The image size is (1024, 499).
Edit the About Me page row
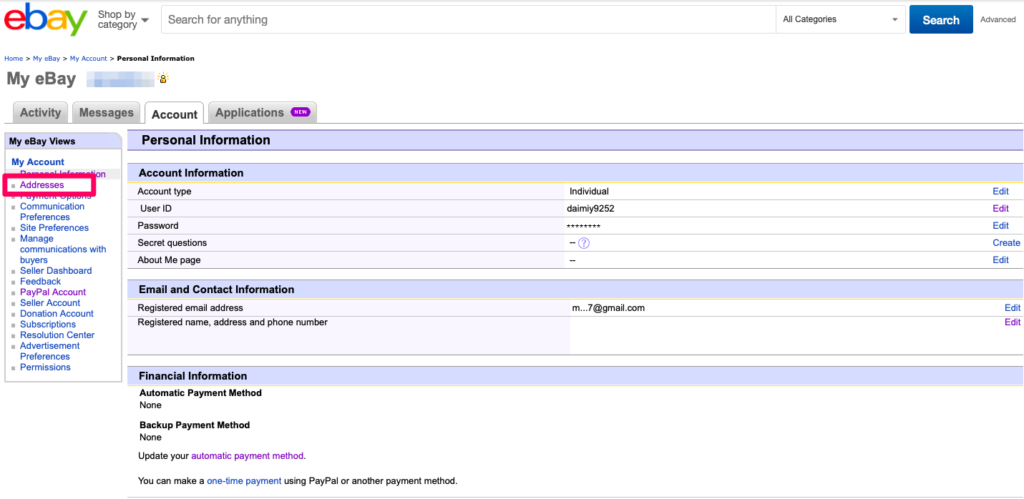coord(1000,259)
